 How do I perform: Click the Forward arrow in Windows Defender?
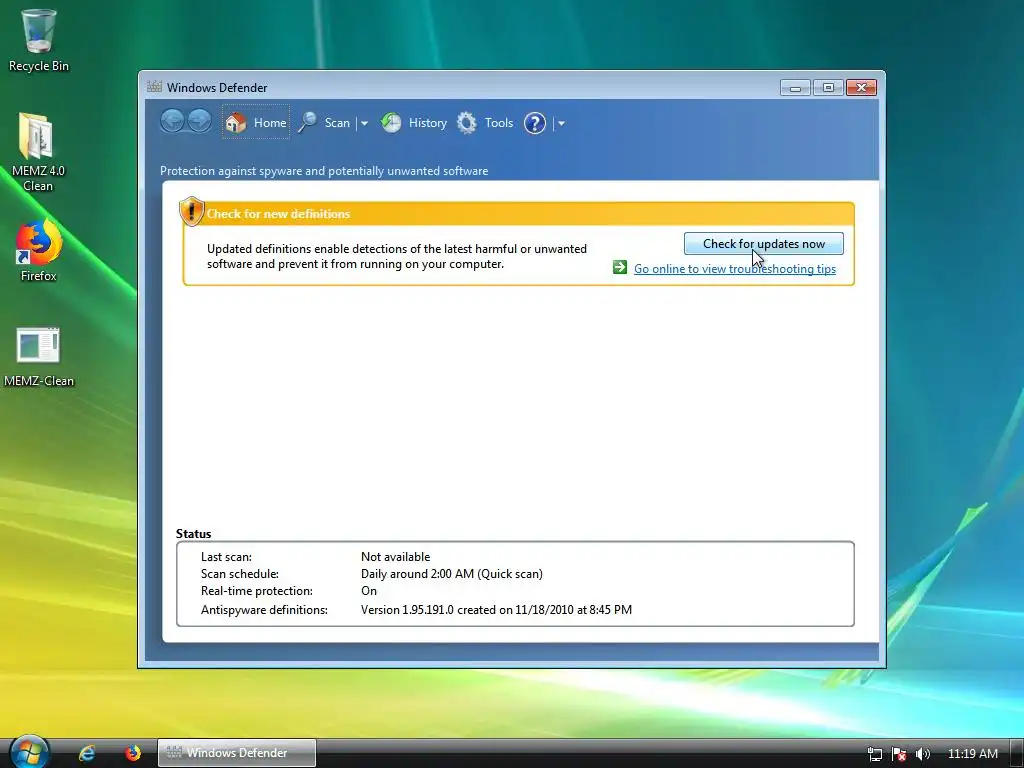[x=199, y=121]
